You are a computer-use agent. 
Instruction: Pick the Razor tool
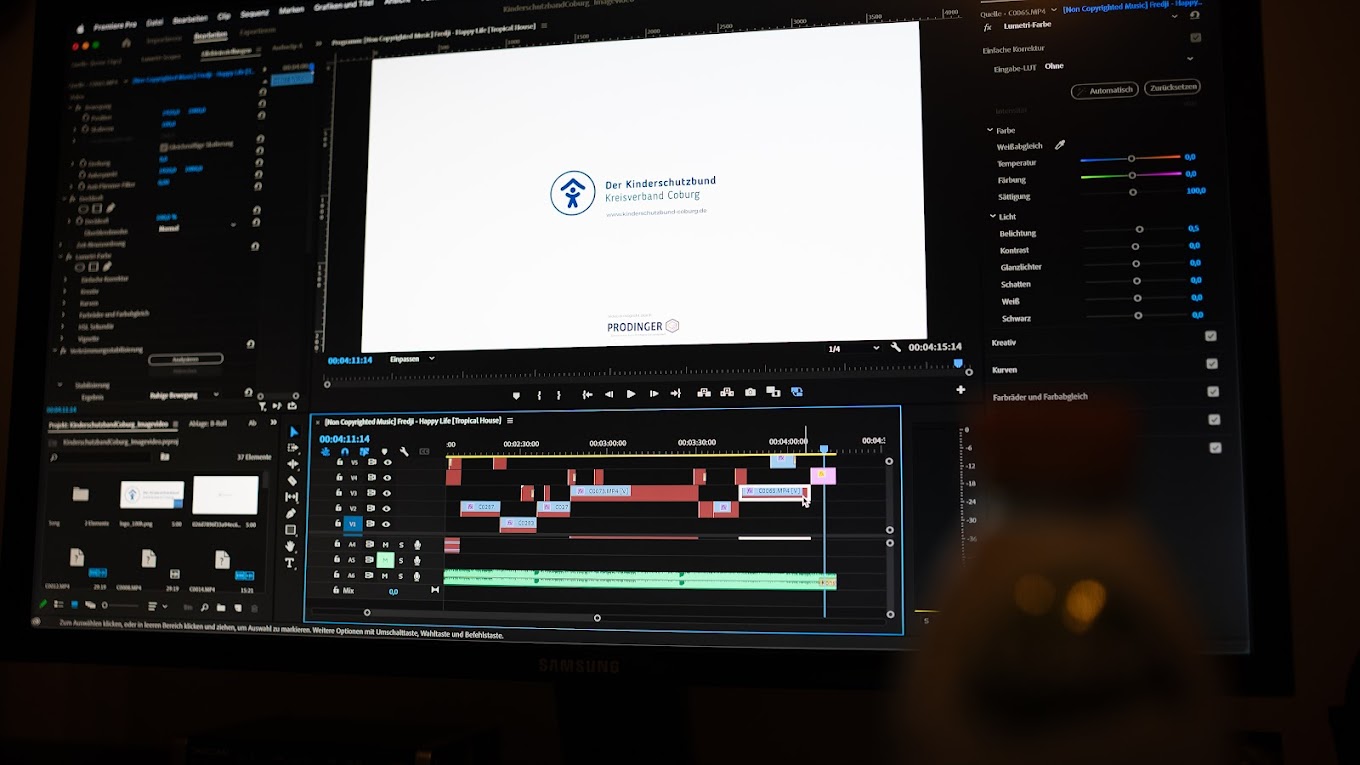(292, 481)
